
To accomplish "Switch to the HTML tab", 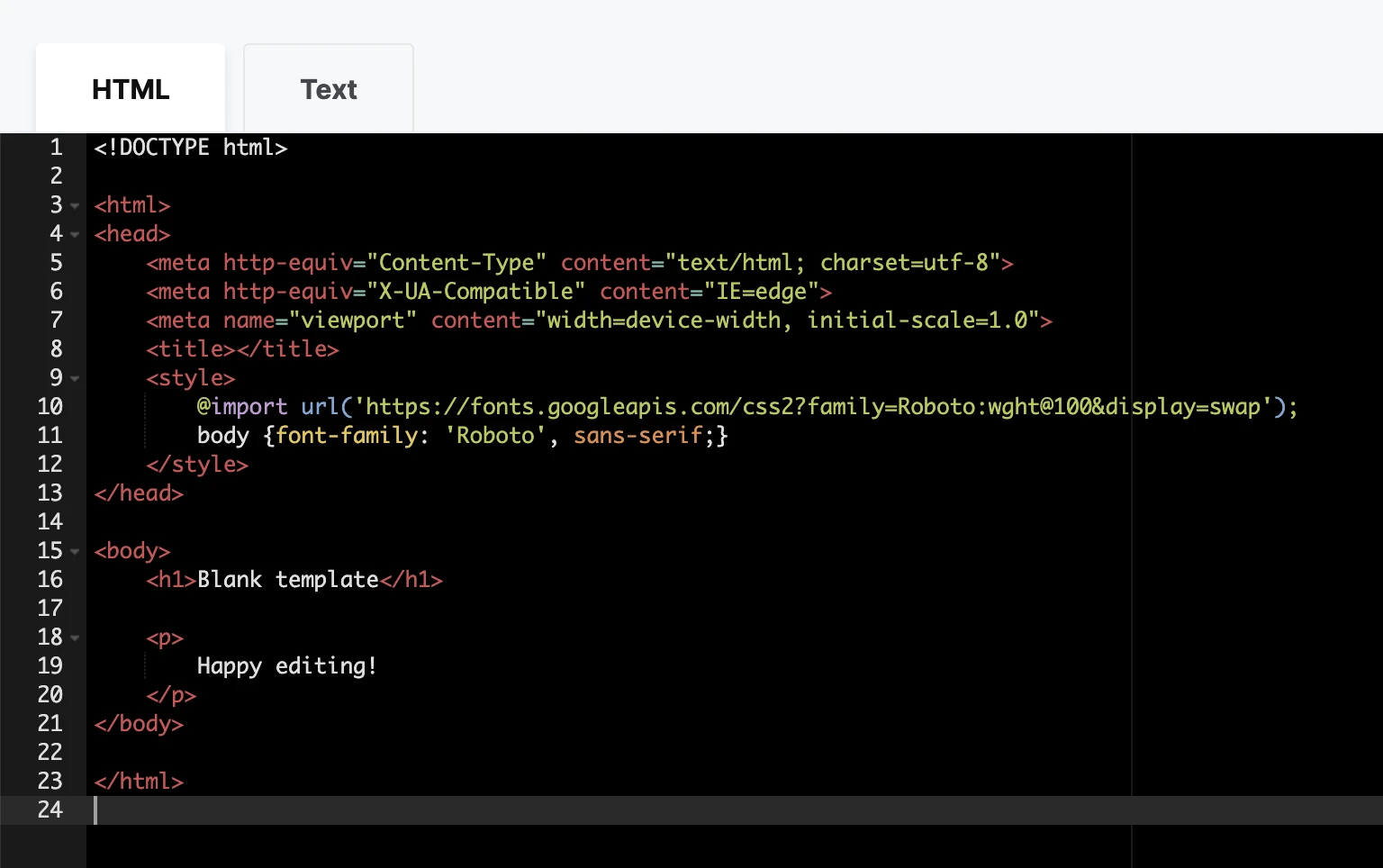I will 131,89.
